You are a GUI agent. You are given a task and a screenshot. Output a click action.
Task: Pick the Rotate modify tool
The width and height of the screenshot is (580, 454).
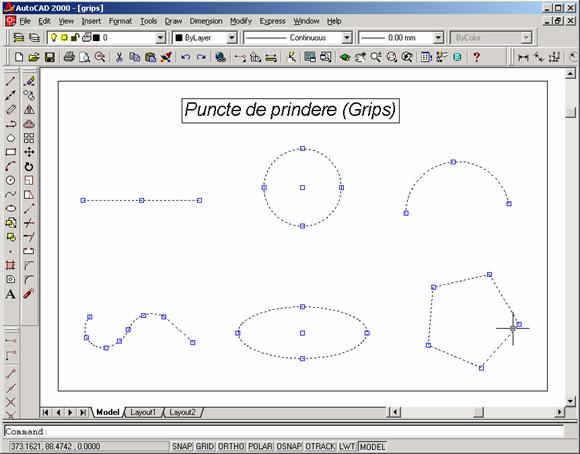[29, 167]
